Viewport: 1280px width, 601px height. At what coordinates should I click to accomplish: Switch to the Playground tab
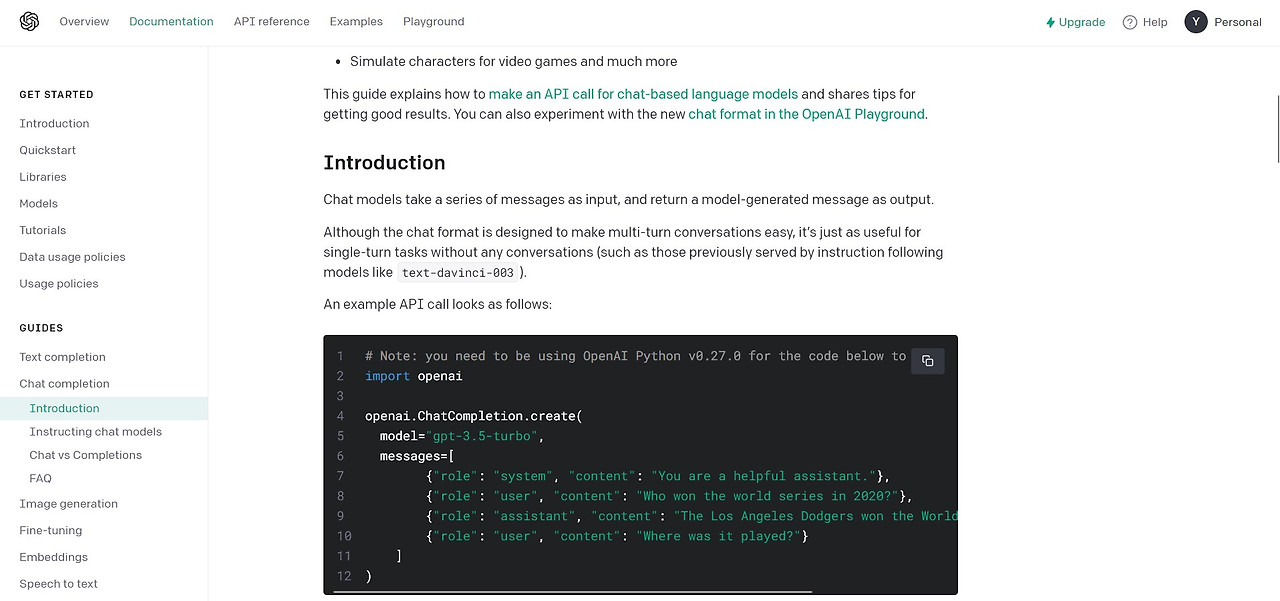(434, 22)
